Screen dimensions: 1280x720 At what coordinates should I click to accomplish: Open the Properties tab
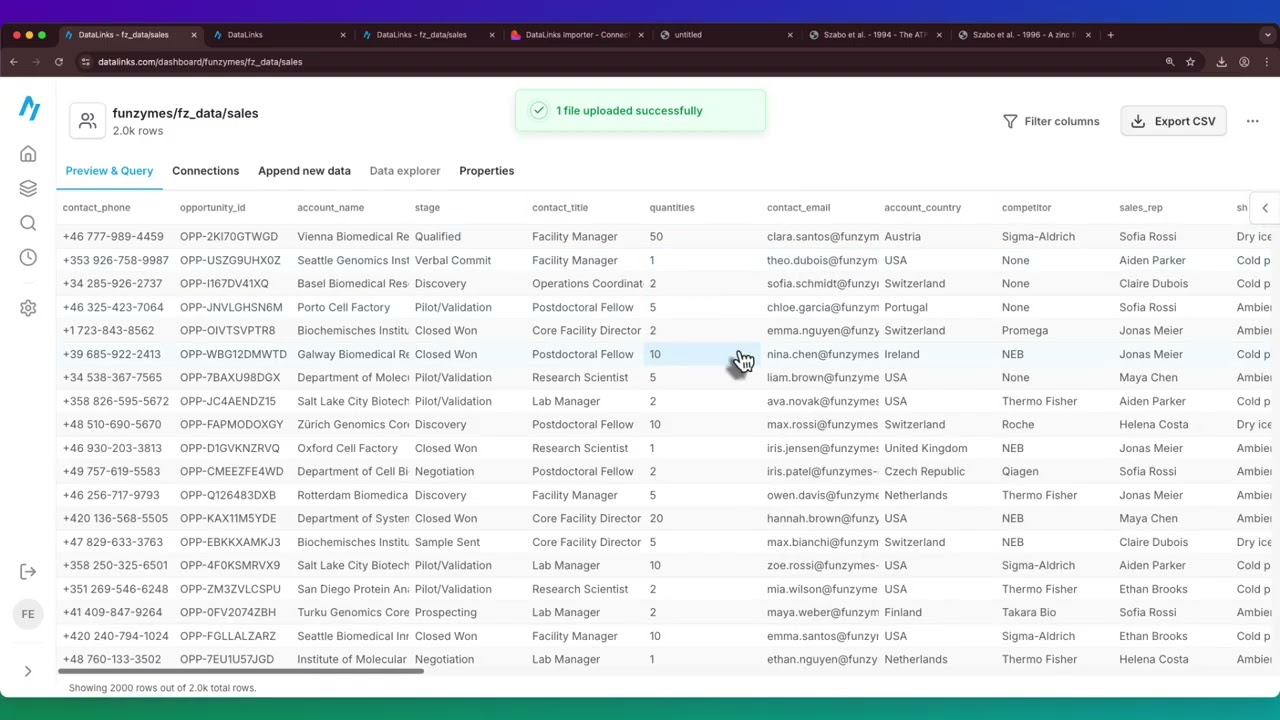coord(486,171)
